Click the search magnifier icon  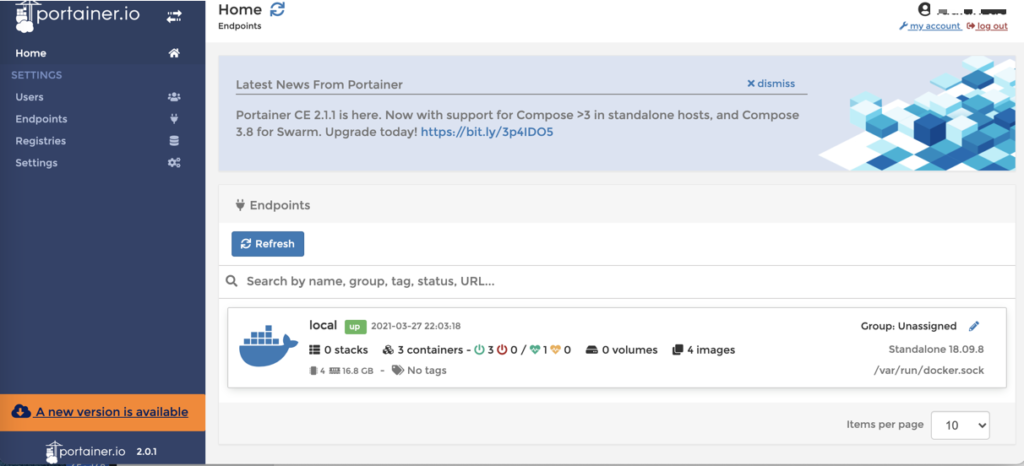click(x=231, y=281)
